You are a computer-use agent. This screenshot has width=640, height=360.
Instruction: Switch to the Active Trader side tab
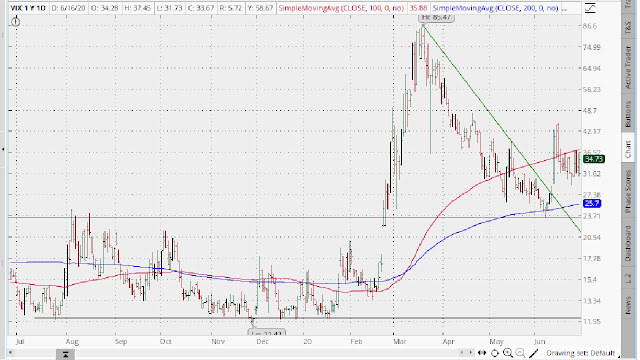pos(628,67)
